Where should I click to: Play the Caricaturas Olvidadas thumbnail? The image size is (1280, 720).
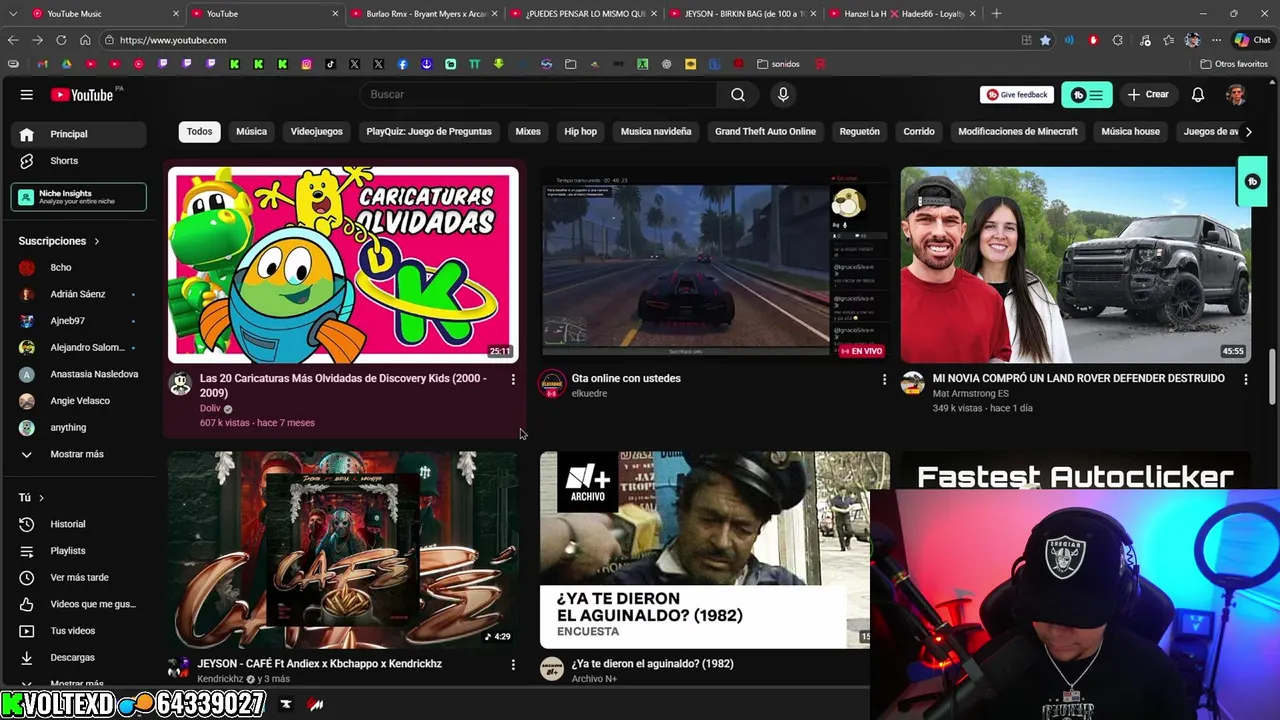[343, 265]
